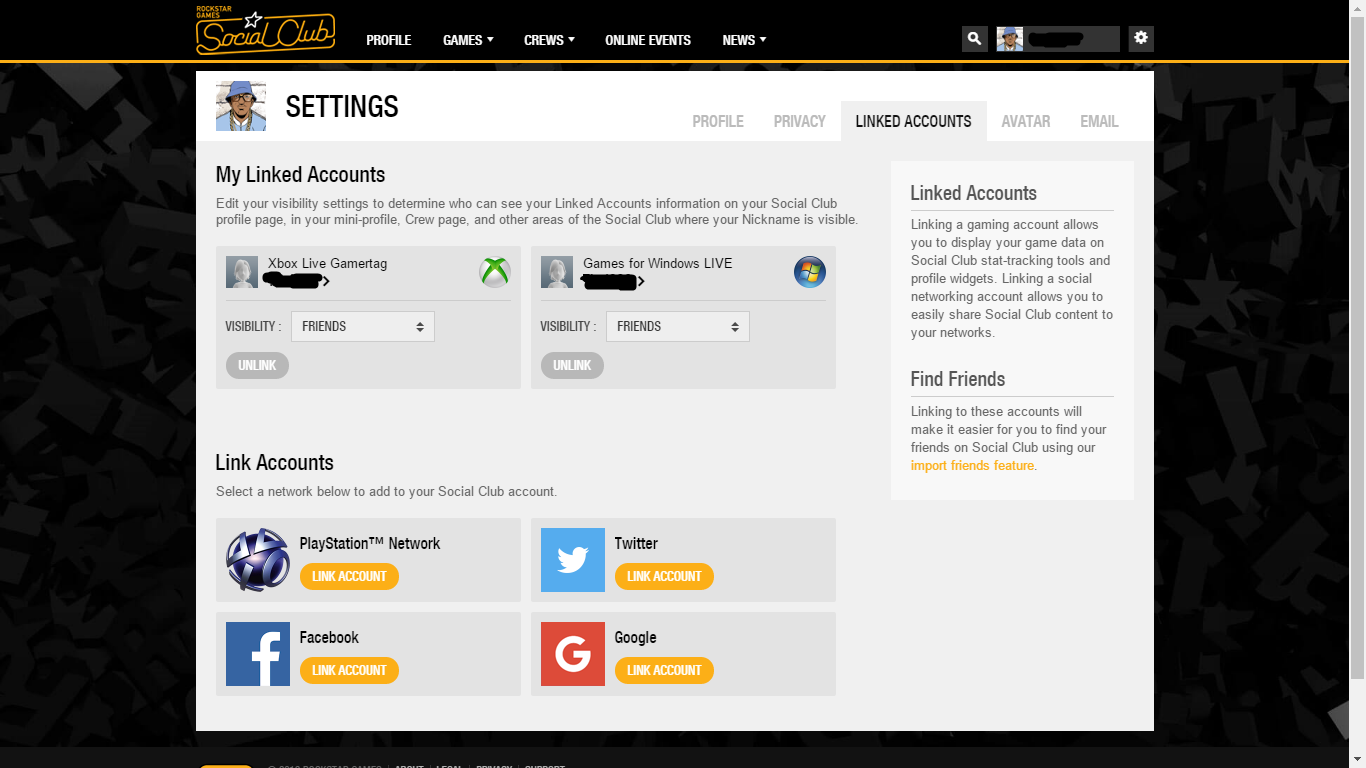Click the 'Facebook' network name text
Viewport: 1366px width, 768px height.
pos(329,637)
